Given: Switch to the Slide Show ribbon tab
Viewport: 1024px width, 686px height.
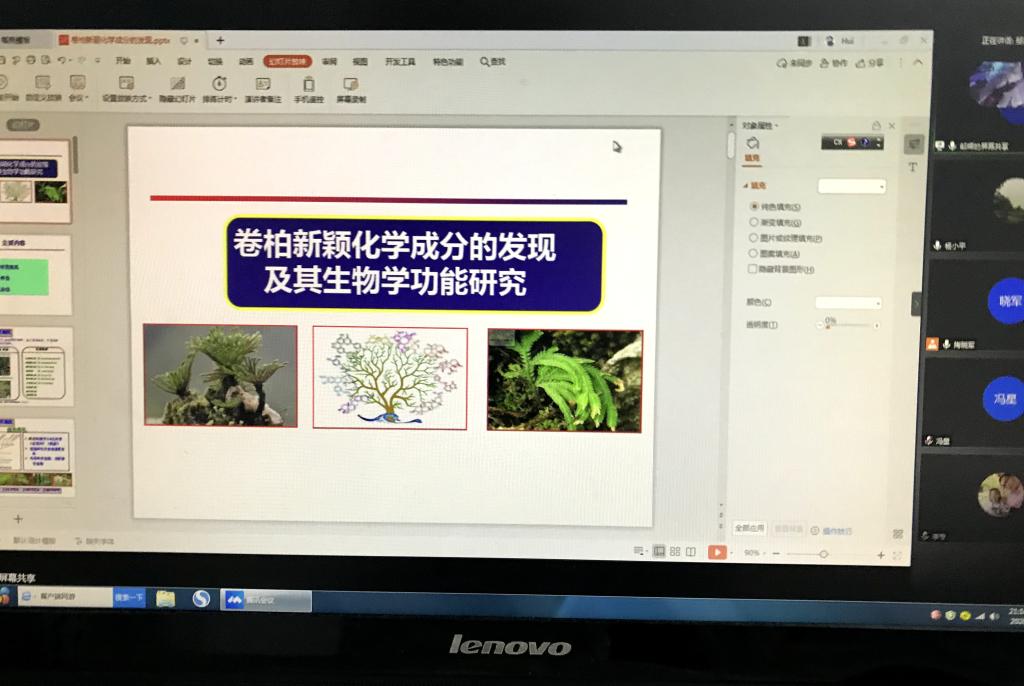Looking at the screenshot, I should (287, 61).
